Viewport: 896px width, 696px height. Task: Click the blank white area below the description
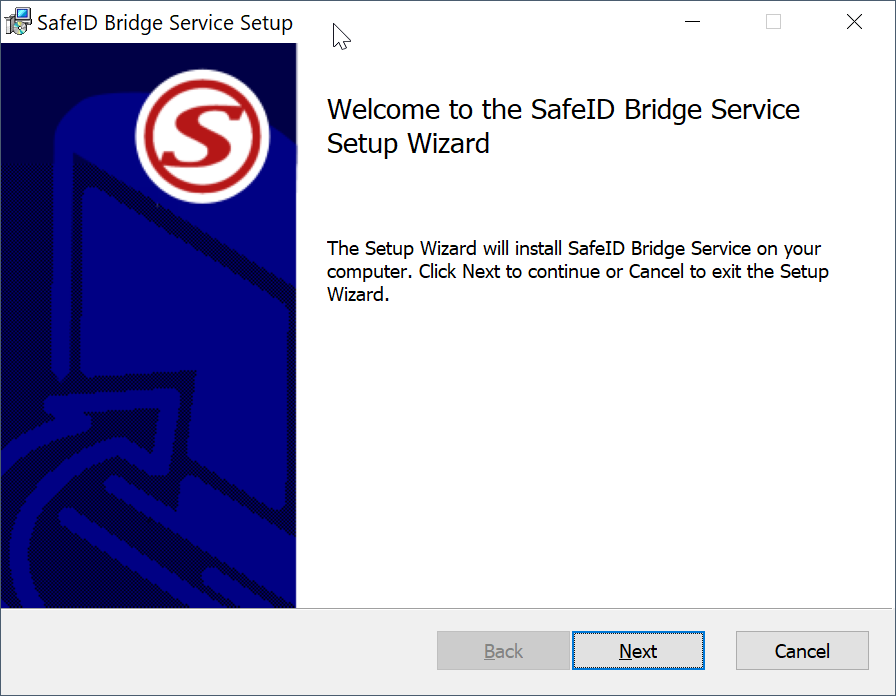pyautogui.click(x=590, y=450)
